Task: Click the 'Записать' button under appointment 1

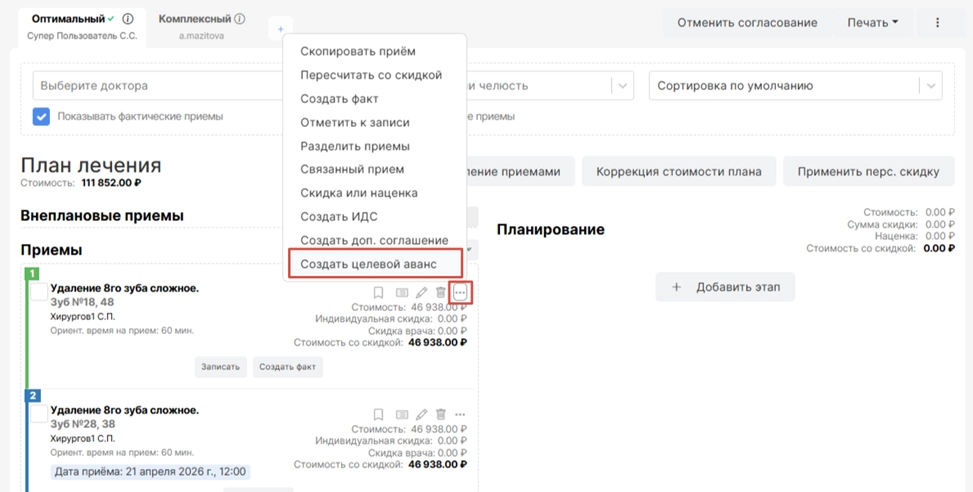Action: pos(220,367)
